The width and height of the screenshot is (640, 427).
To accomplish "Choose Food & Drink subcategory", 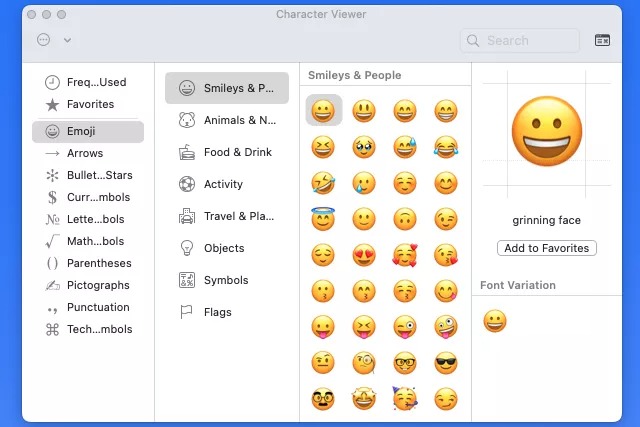I will point(227,152).
